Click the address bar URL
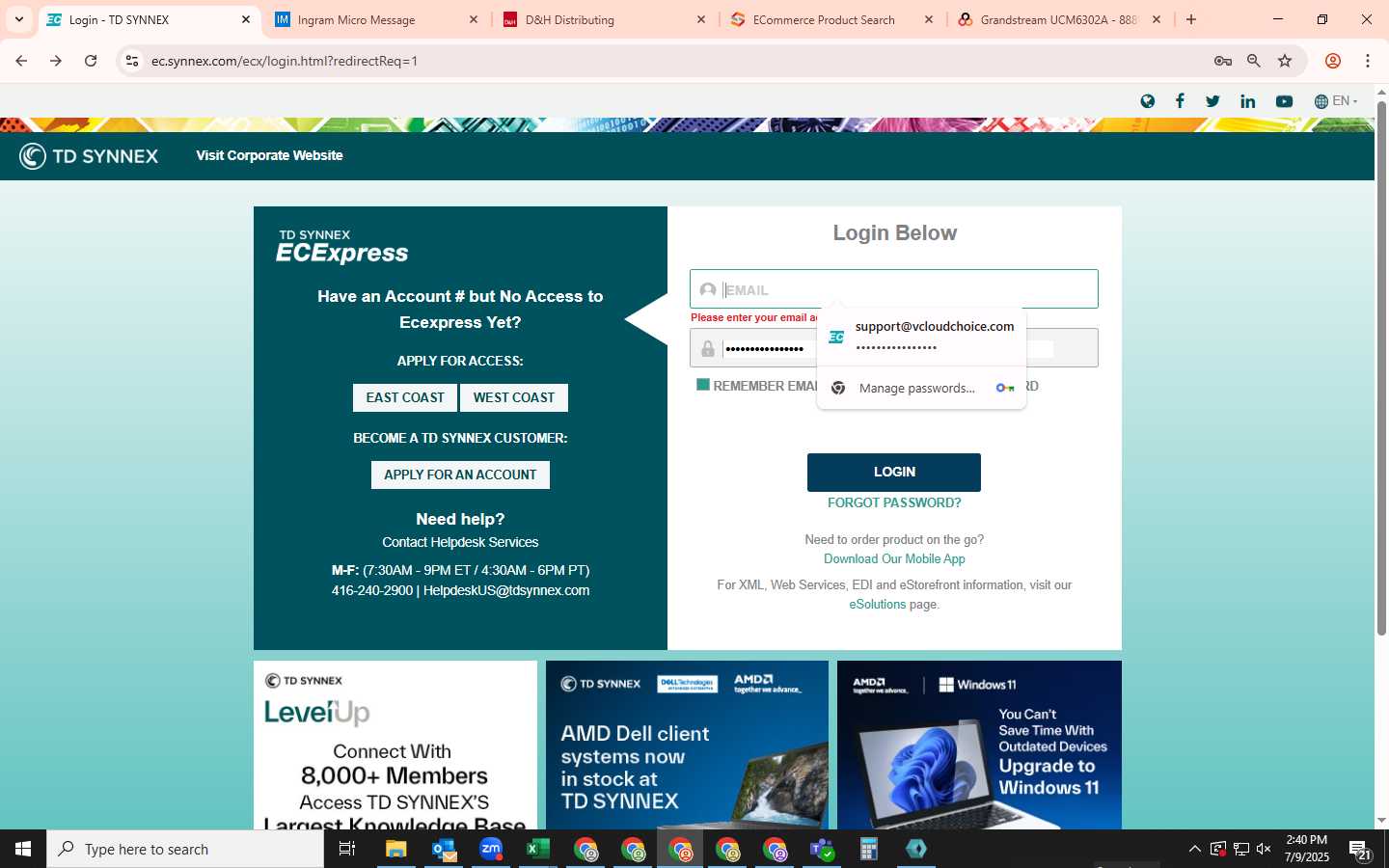This screenshot has width=1389, height=868. [285, 61]
